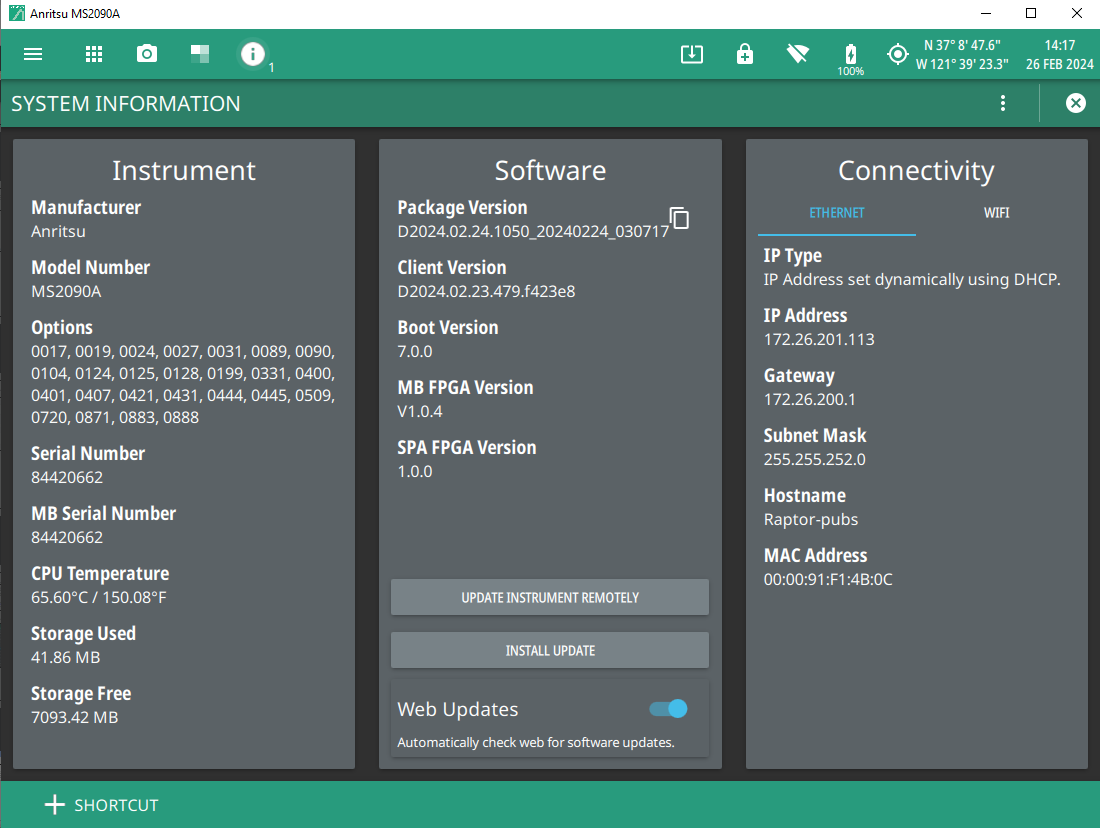Switch to the WIFI tab
Viewport: 1100px width, 828px height.
(996, 213)
